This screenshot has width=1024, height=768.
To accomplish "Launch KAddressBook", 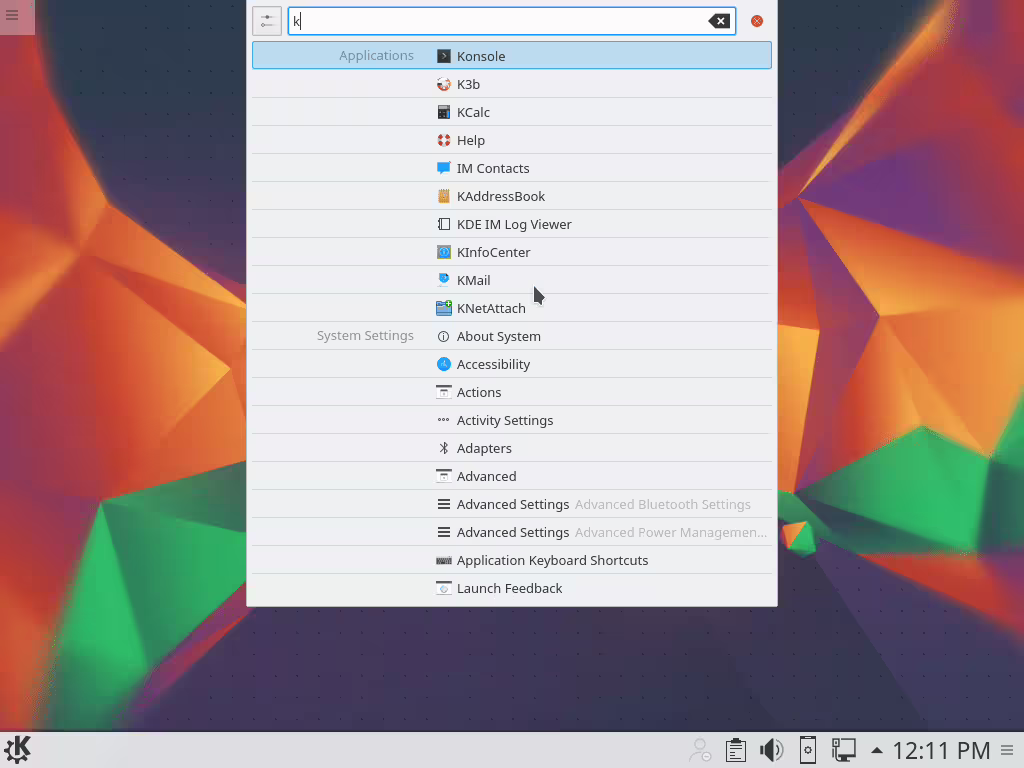I will pyautogui.click(x=512, y=197).
